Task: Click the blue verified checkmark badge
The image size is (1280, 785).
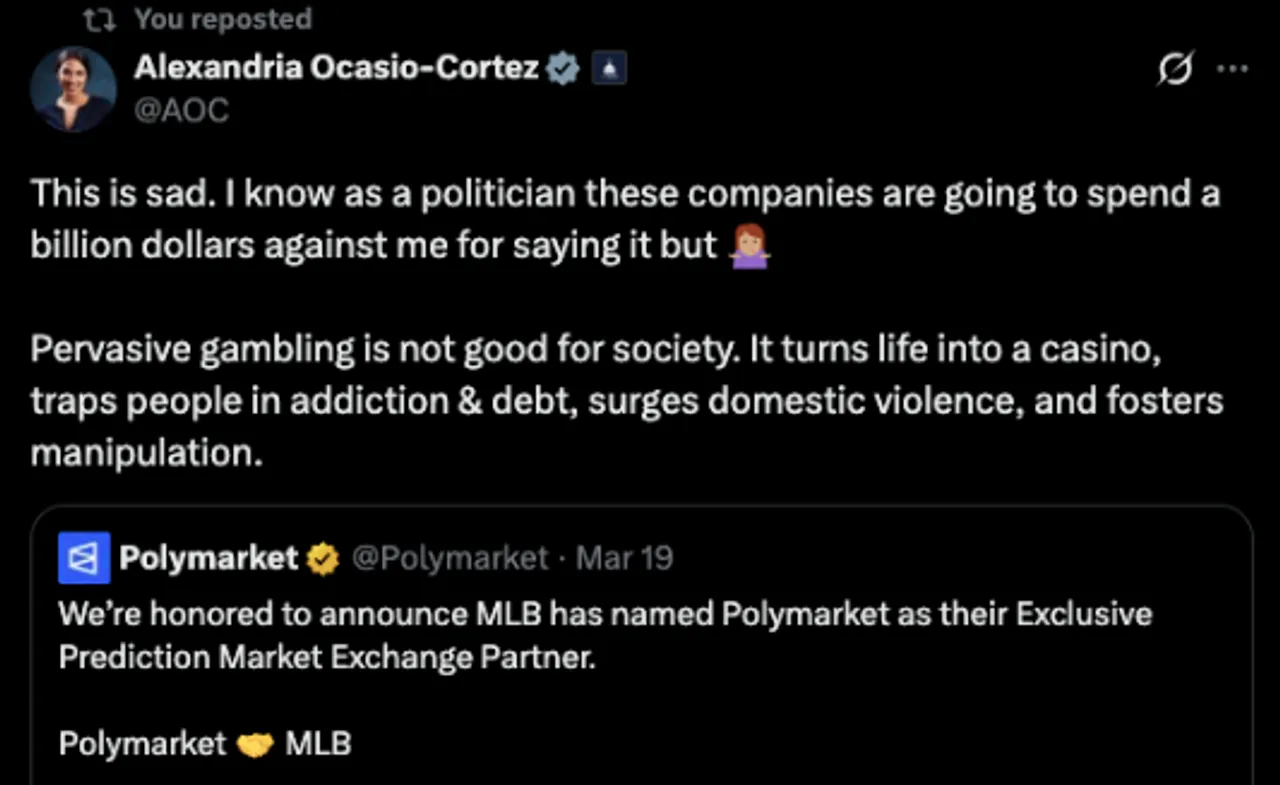Action: [x=564, y=69]
